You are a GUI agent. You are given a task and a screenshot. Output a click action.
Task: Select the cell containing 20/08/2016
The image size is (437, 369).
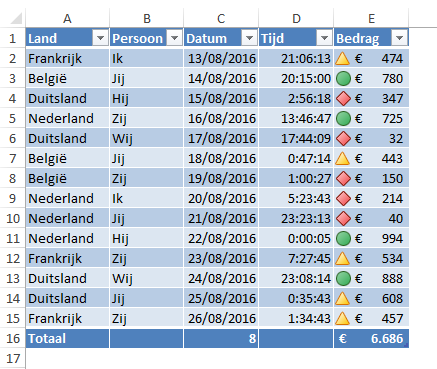click(x=221, y=199)
